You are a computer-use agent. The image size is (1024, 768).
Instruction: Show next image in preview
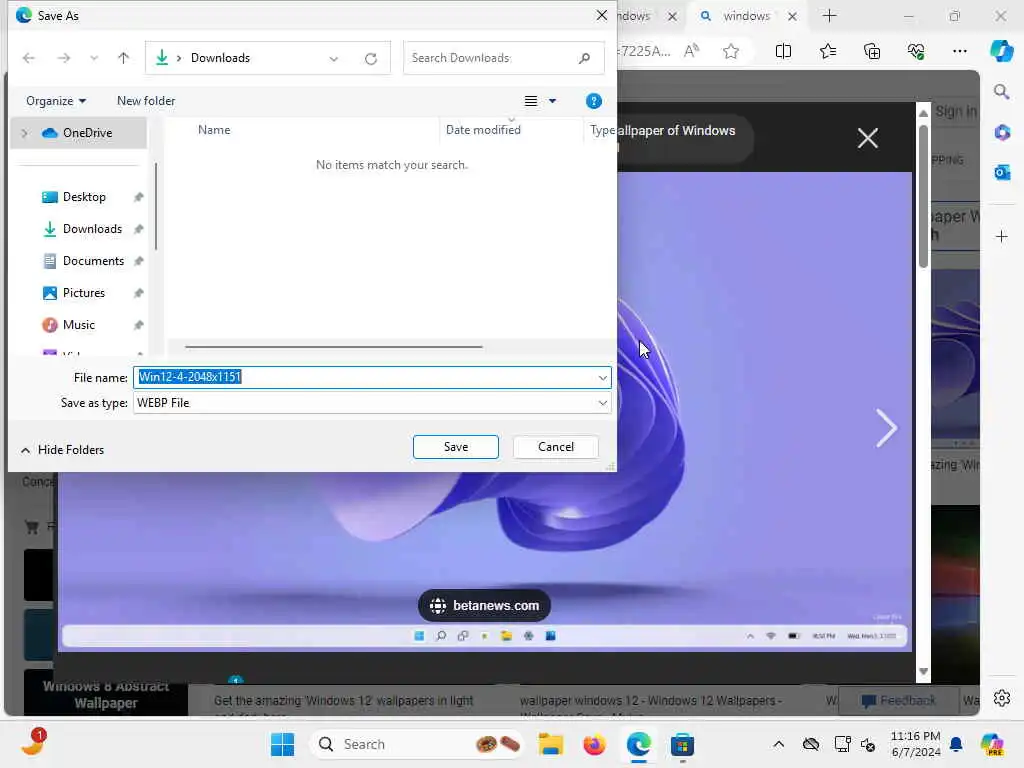pos(886,428)
